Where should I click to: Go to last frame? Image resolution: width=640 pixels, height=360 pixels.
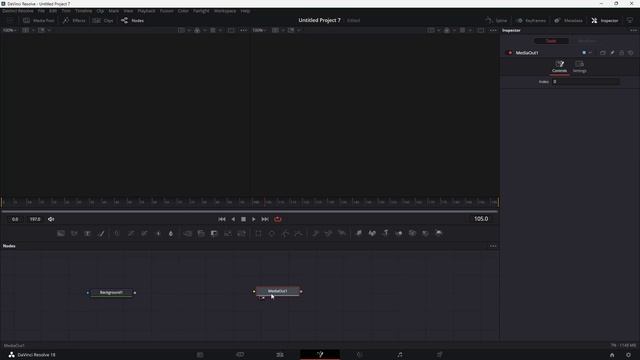click(265, 219)
